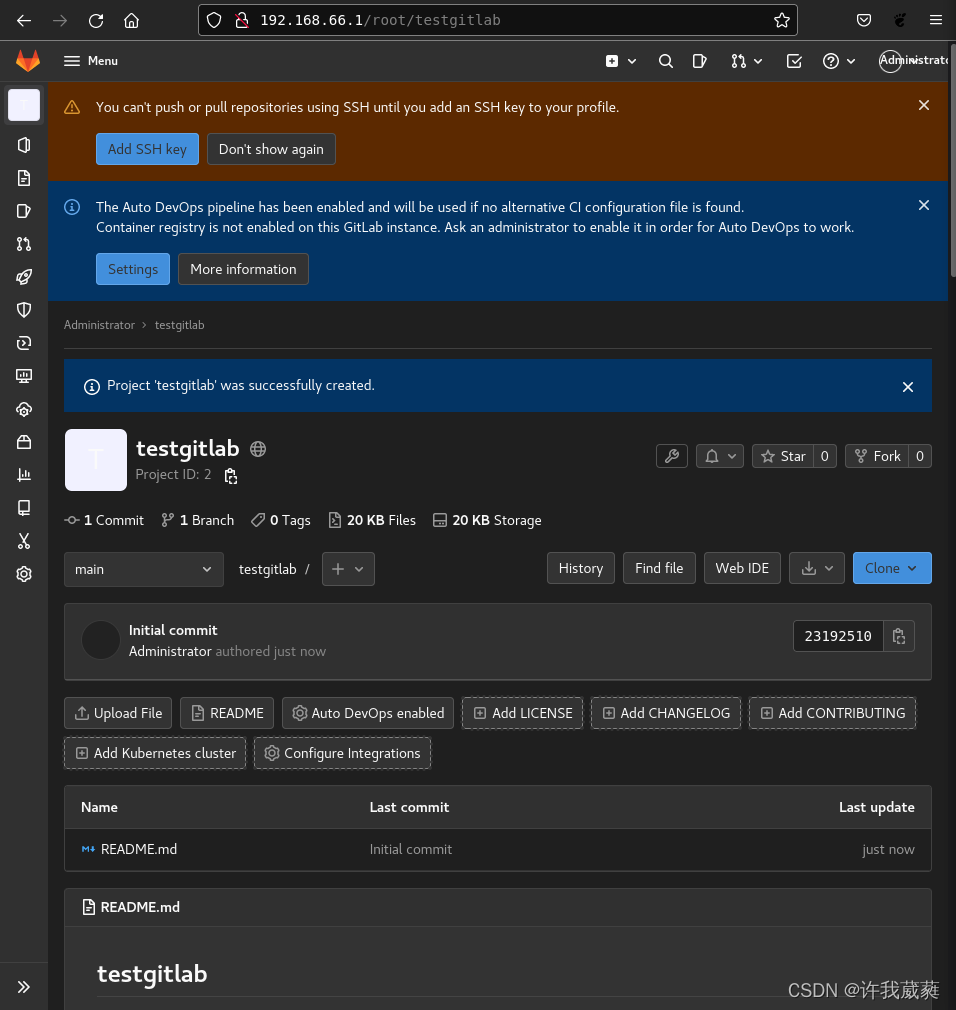The image size is (956, 1010).
Task: Click Don't show again button
Action: (x=271, y=149)
